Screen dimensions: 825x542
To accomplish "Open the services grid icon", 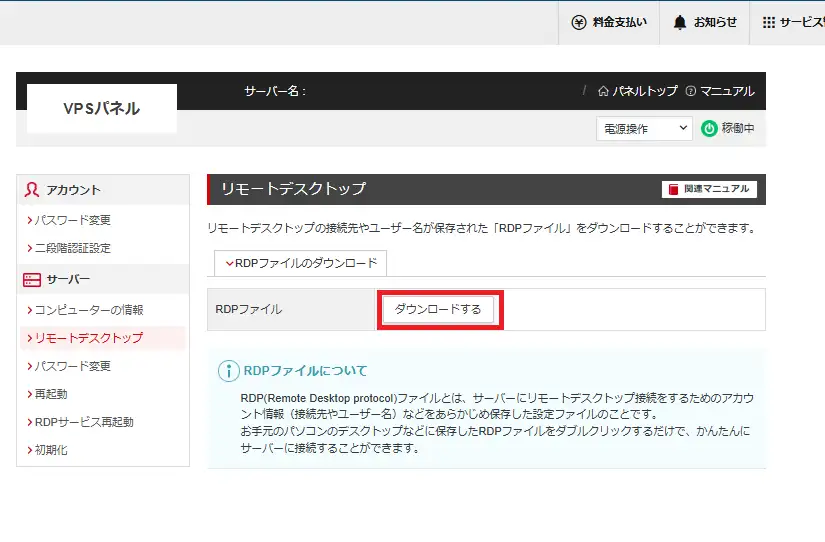I will tap(769, 22).
